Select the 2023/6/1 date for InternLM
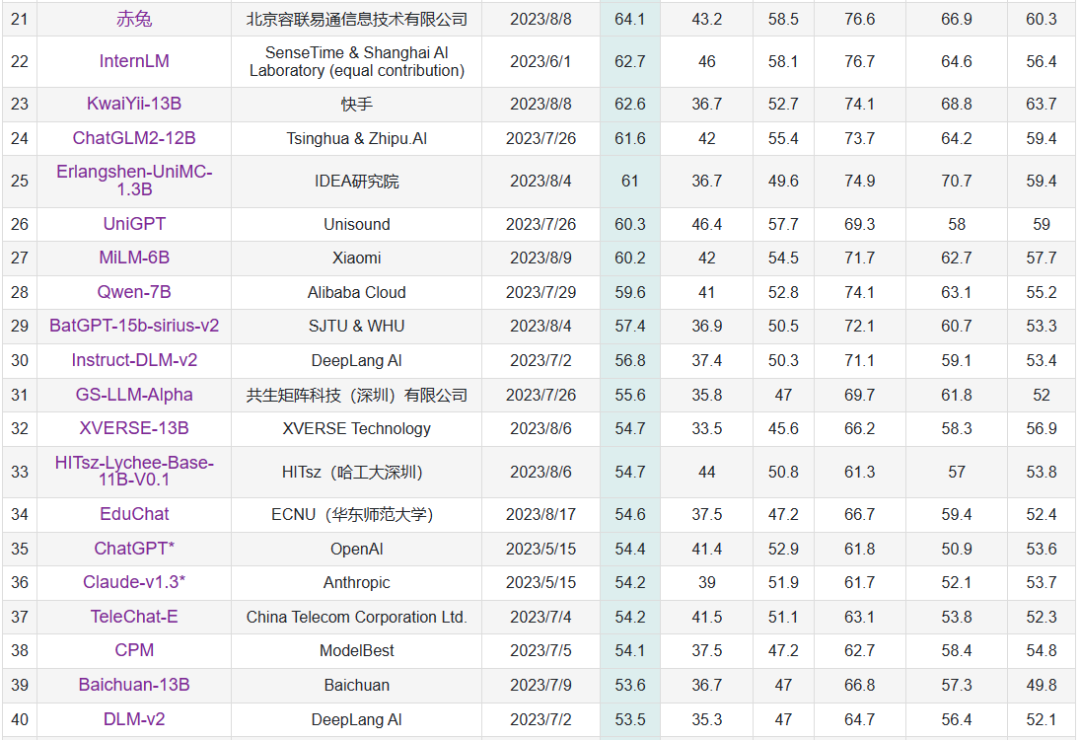The height and width of the screenshot is (740, 1080). [541, 62]
